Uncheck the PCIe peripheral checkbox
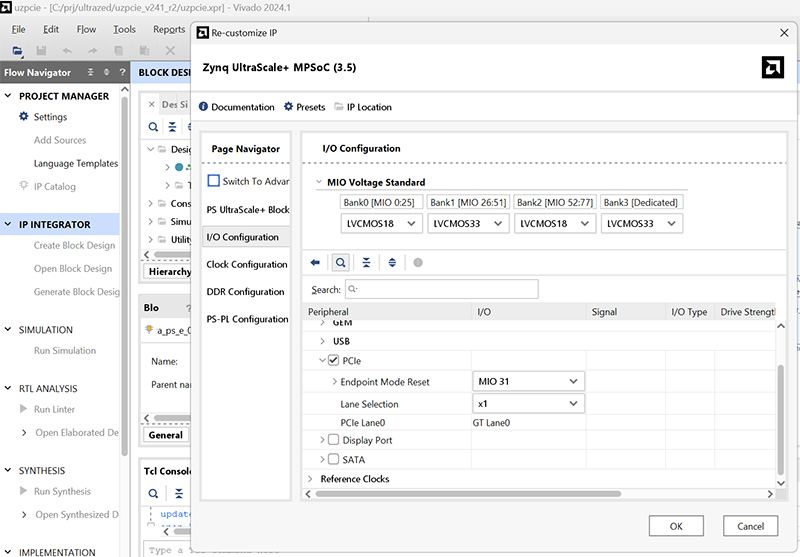The image size is (800, 557). tap(334, 360)
